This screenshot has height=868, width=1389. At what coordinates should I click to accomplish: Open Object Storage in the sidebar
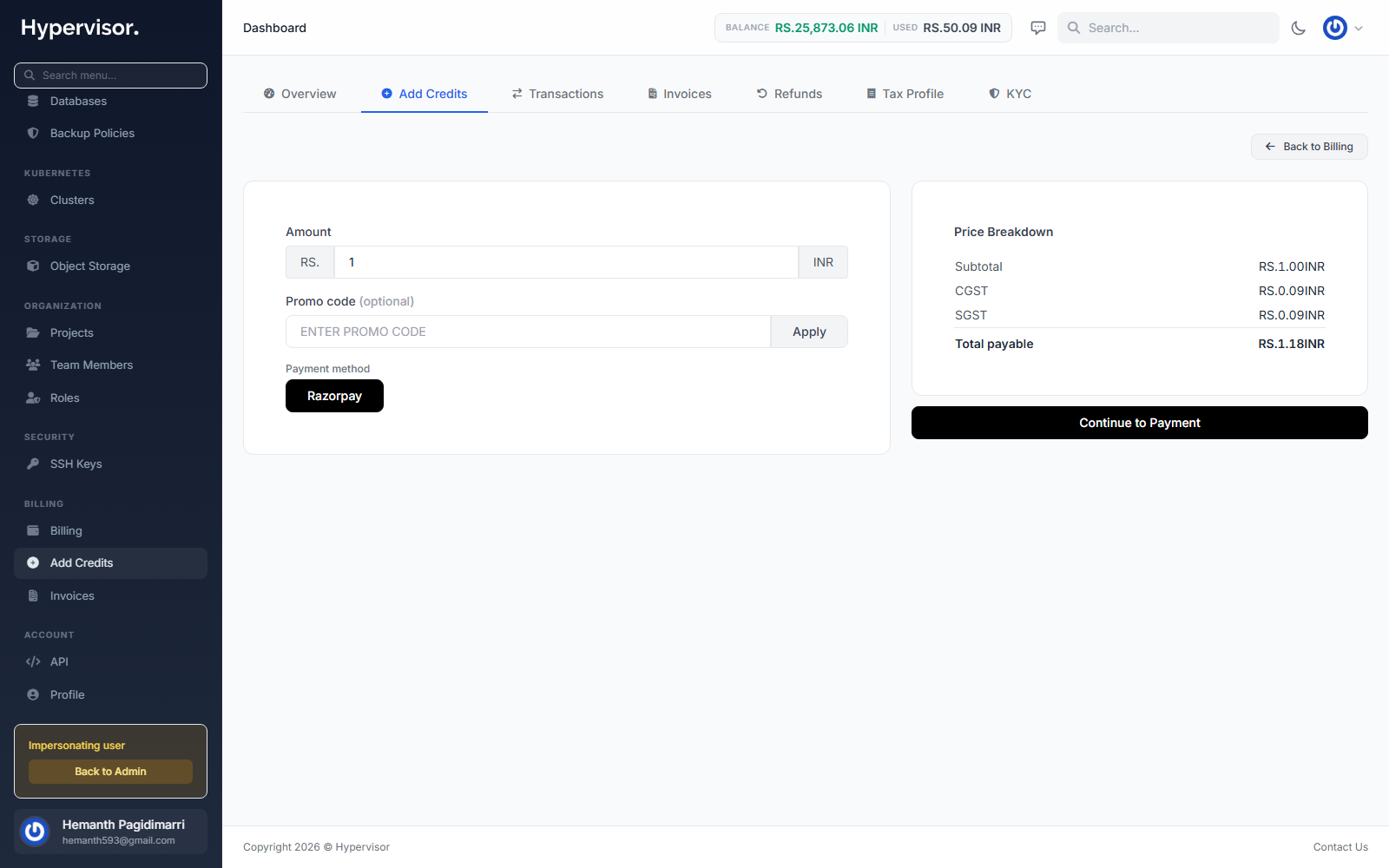(110, 266)
